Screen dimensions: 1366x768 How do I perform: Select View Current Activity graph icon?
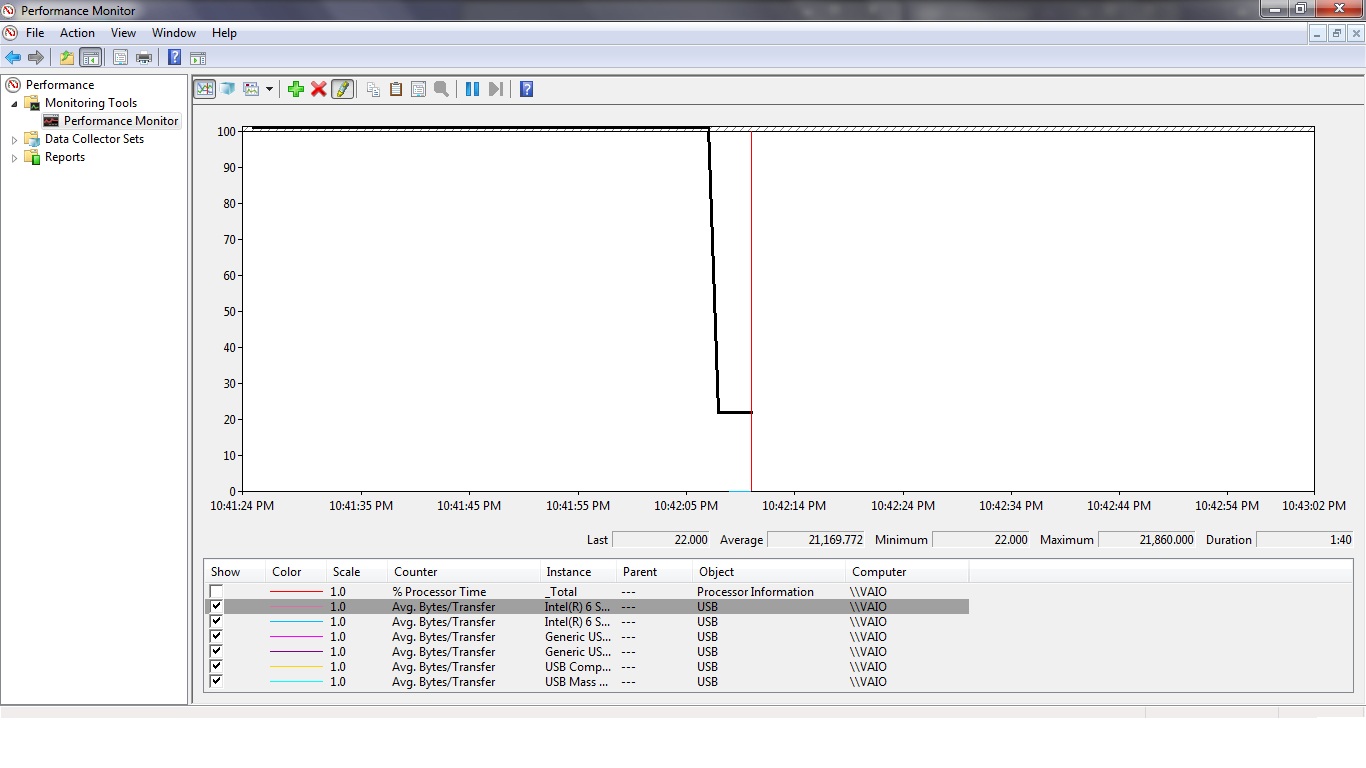tap(204, 89)
